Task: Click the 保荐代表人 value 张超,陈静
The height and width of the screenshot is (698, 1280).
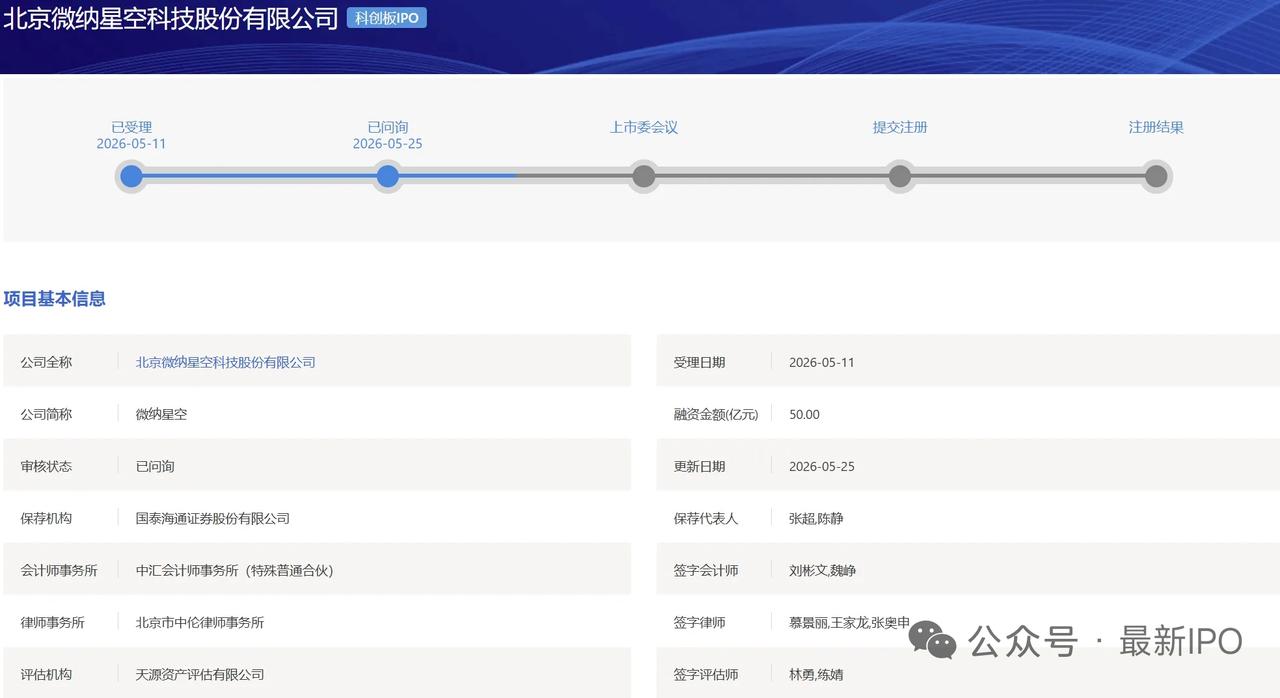Action: 816,518
